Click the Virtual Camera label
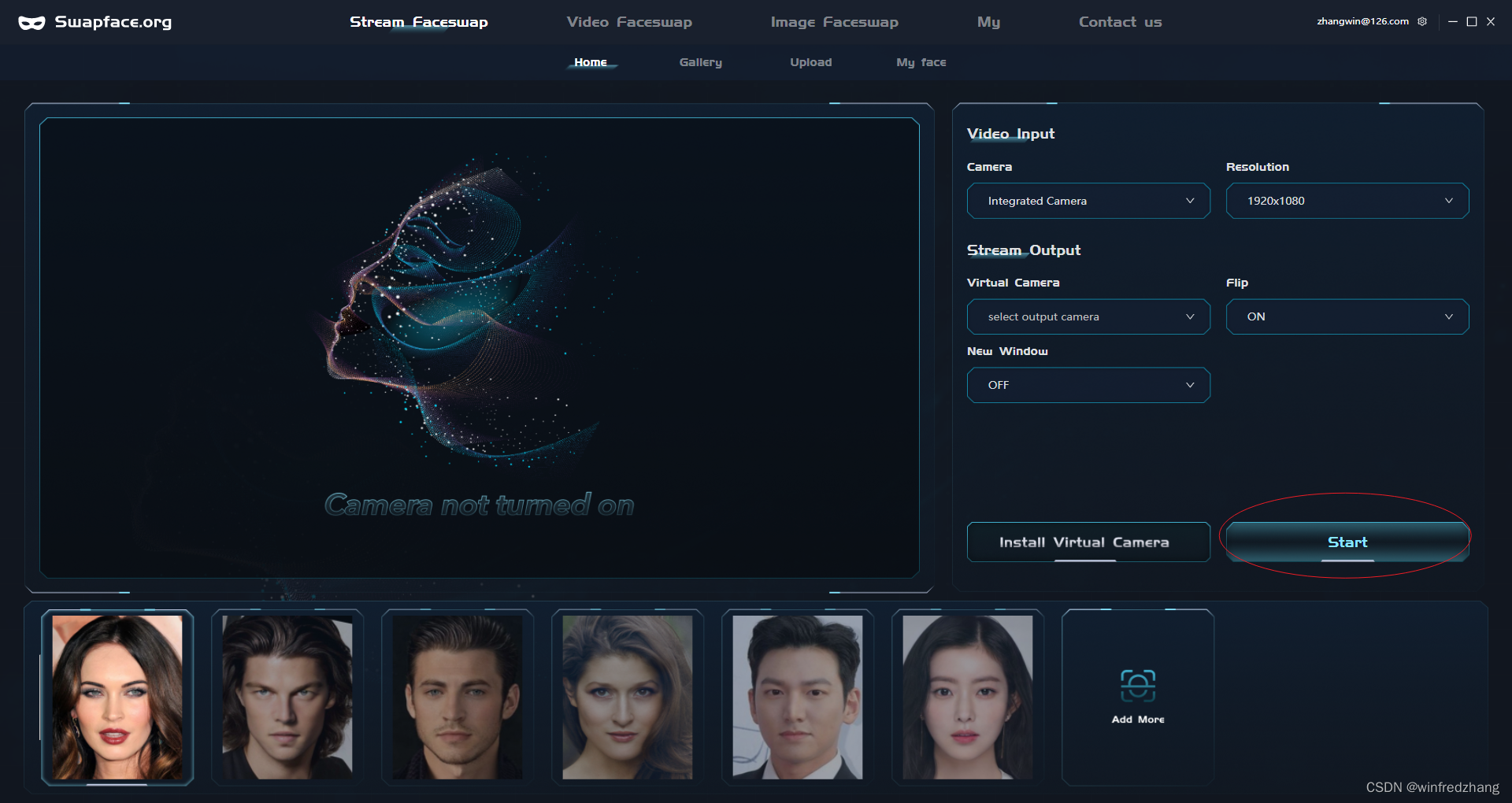 point(1013,283)
